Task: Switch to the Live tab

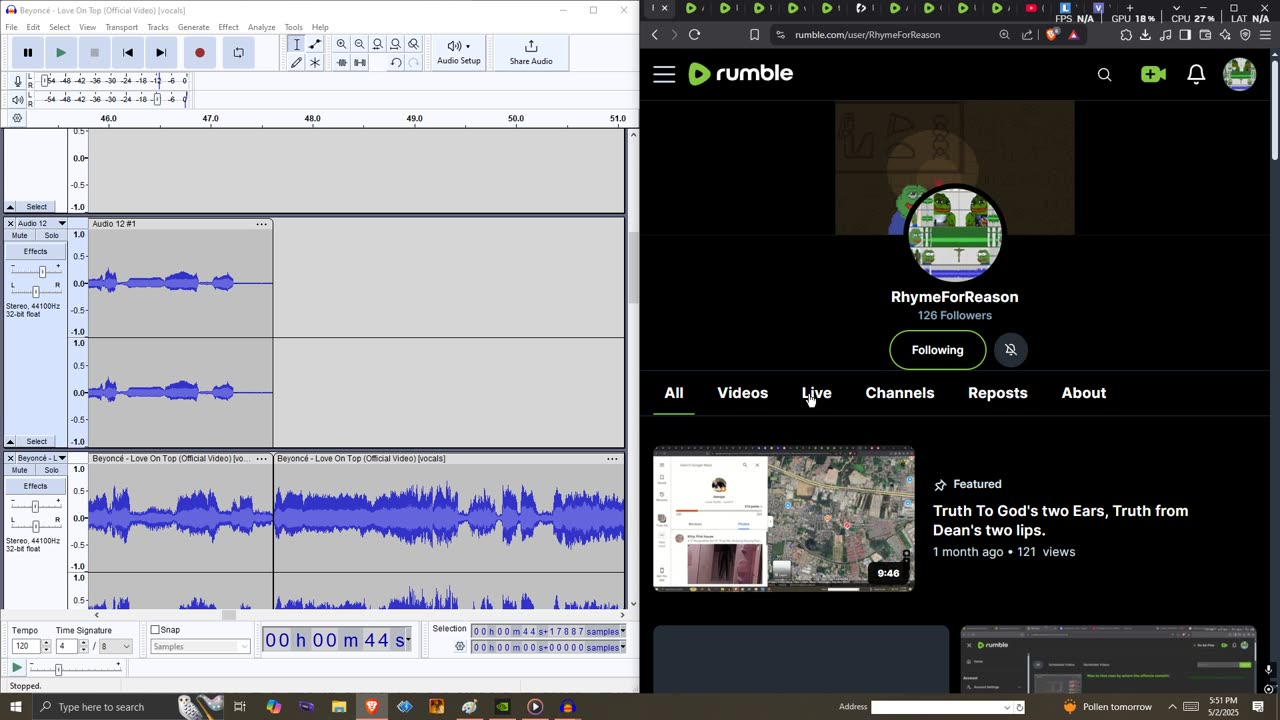Action: 816,393
